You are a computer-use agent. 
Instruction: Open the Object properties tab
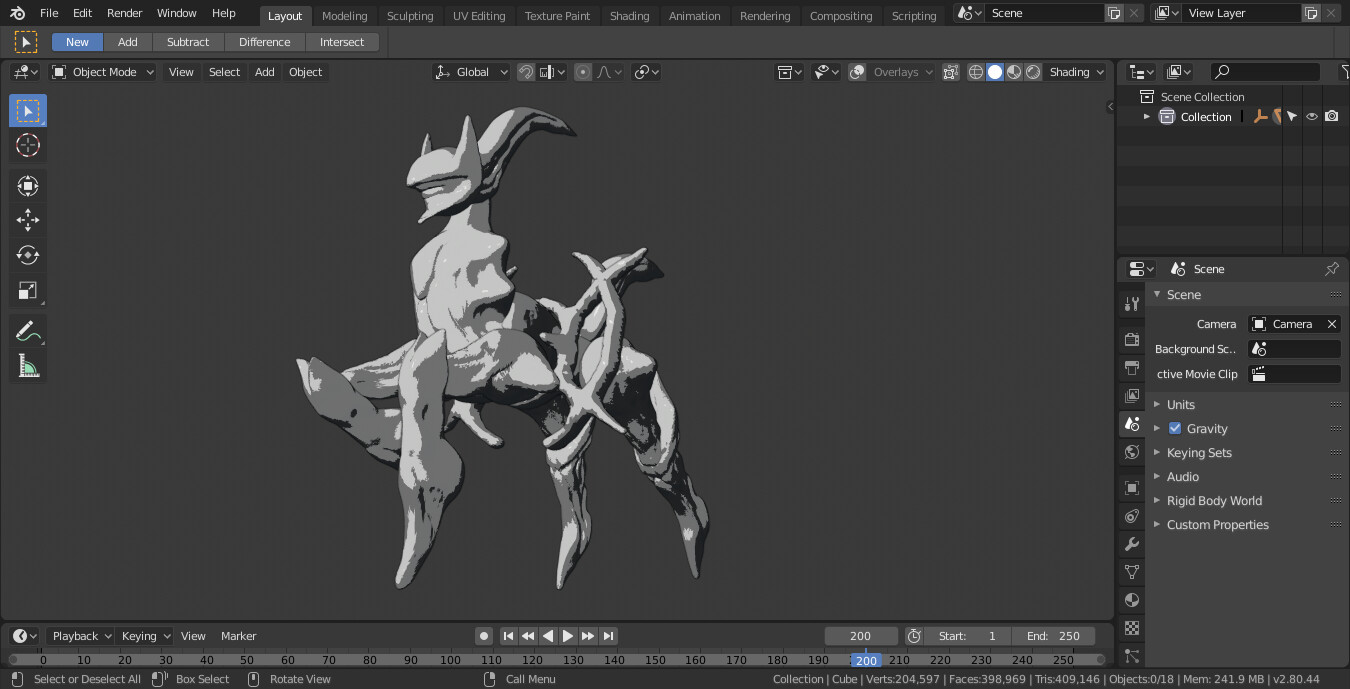tap(1132, 488)
